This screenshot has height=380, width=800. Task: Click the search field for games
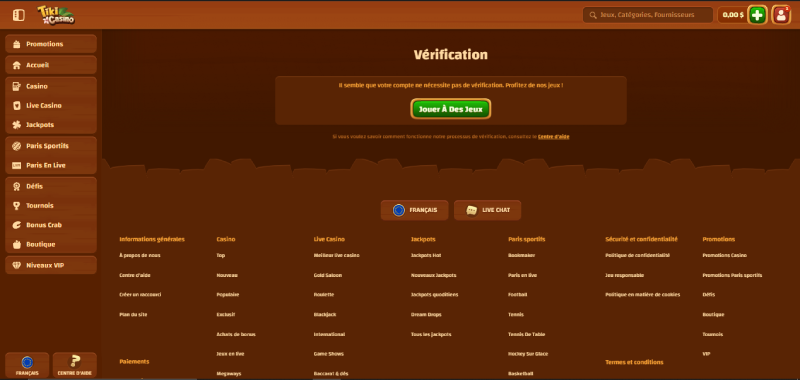648,15
